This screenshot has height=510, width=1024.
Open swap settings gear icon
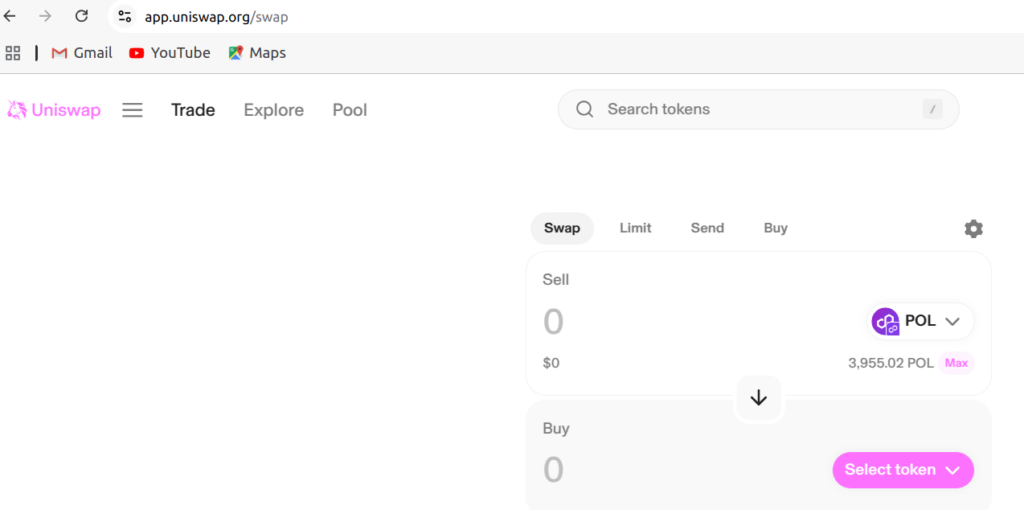(973, 229)
